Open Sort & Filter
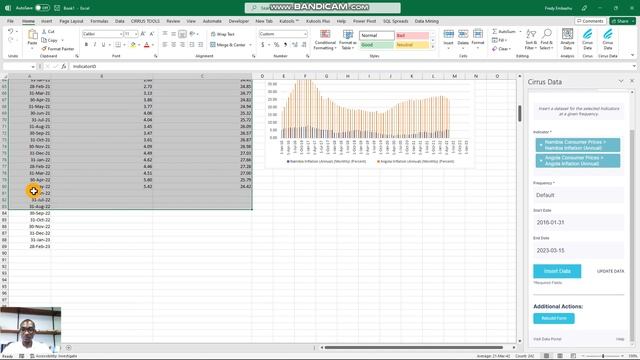 531,40
